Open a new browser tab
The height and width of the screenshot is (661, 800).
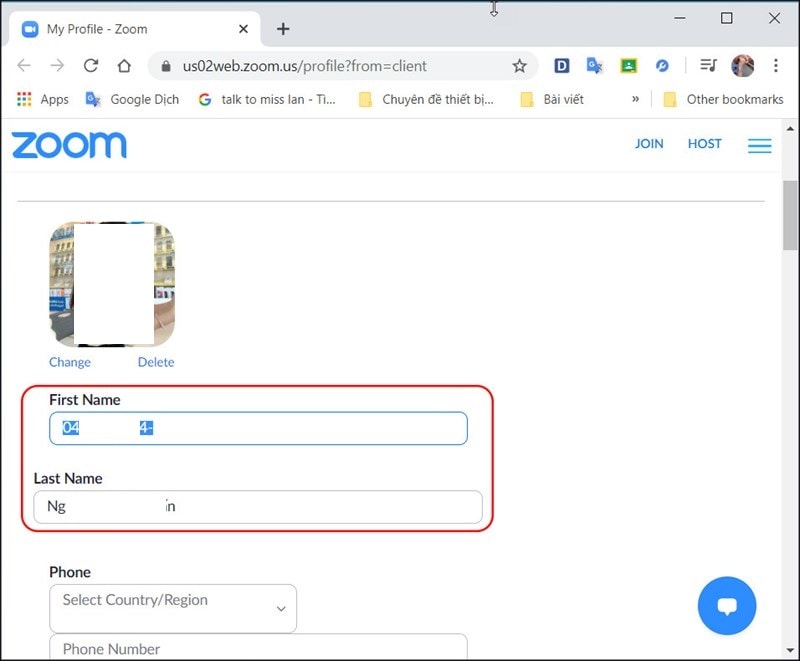pos(283,29)
